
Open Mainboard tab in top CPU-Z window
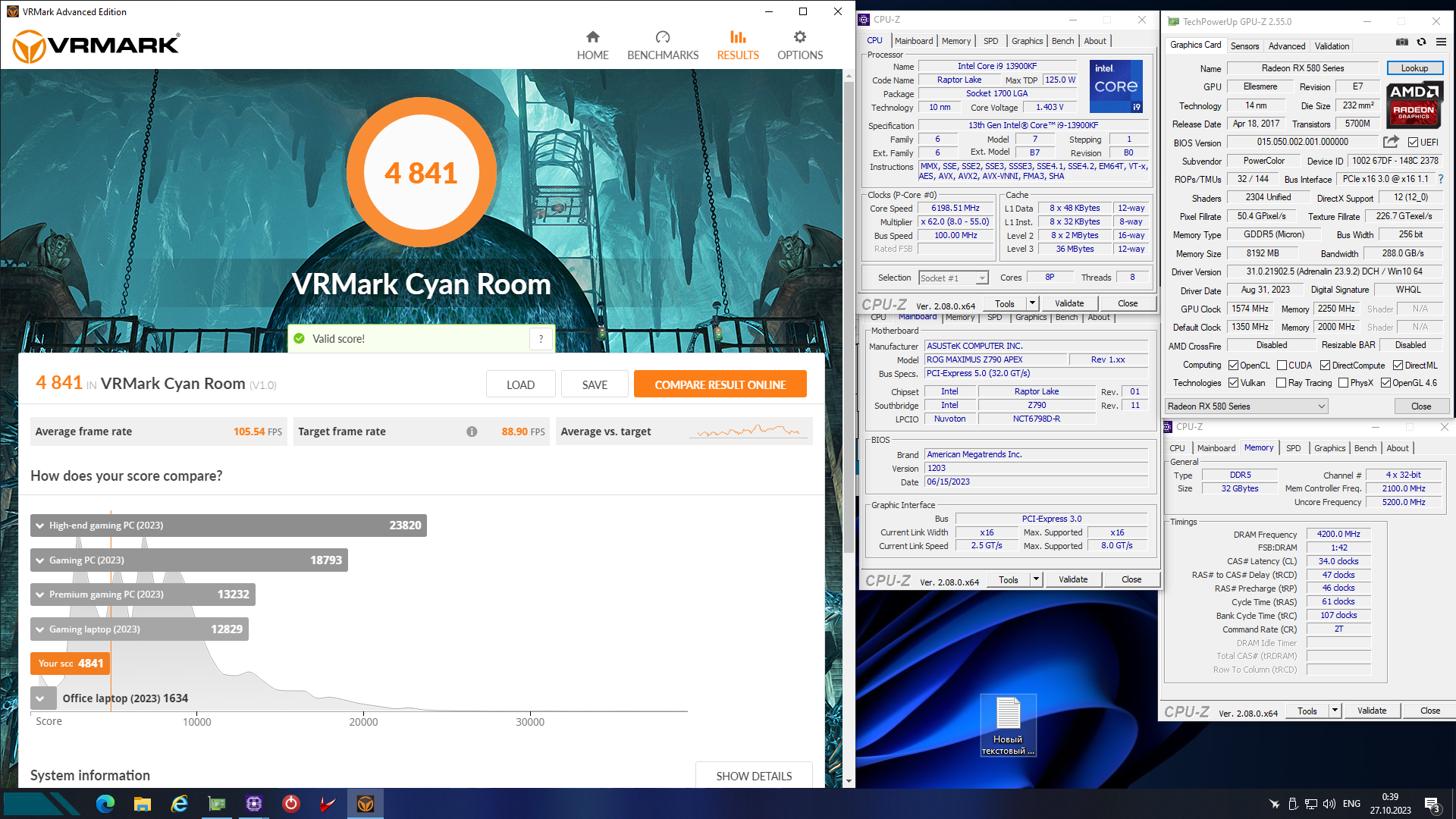coord(914,41)
